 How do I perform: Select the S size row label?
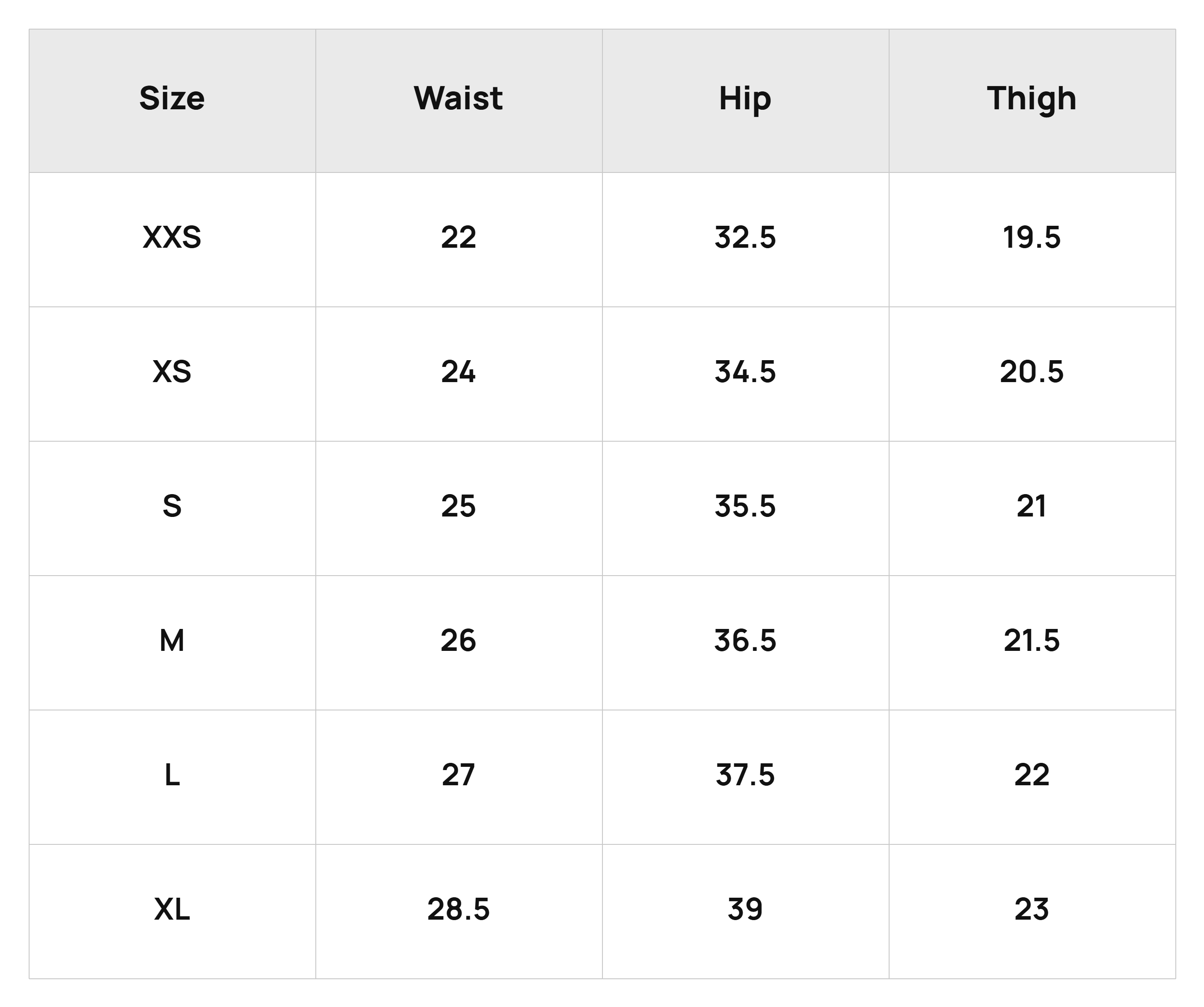172,508
